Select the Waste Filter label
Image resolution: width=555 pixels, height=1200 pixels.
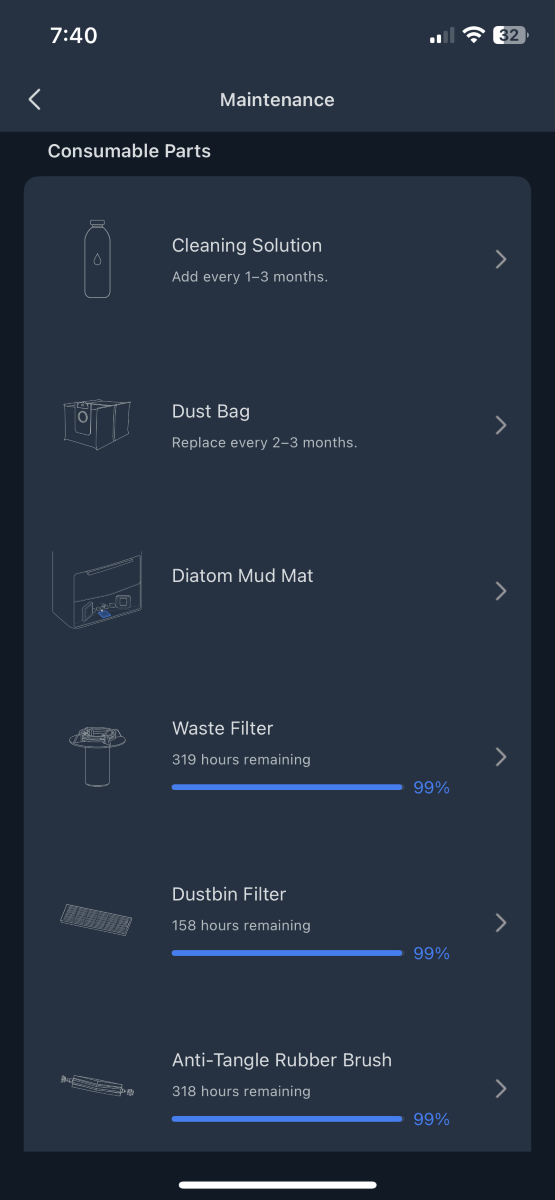pos(222,728)
